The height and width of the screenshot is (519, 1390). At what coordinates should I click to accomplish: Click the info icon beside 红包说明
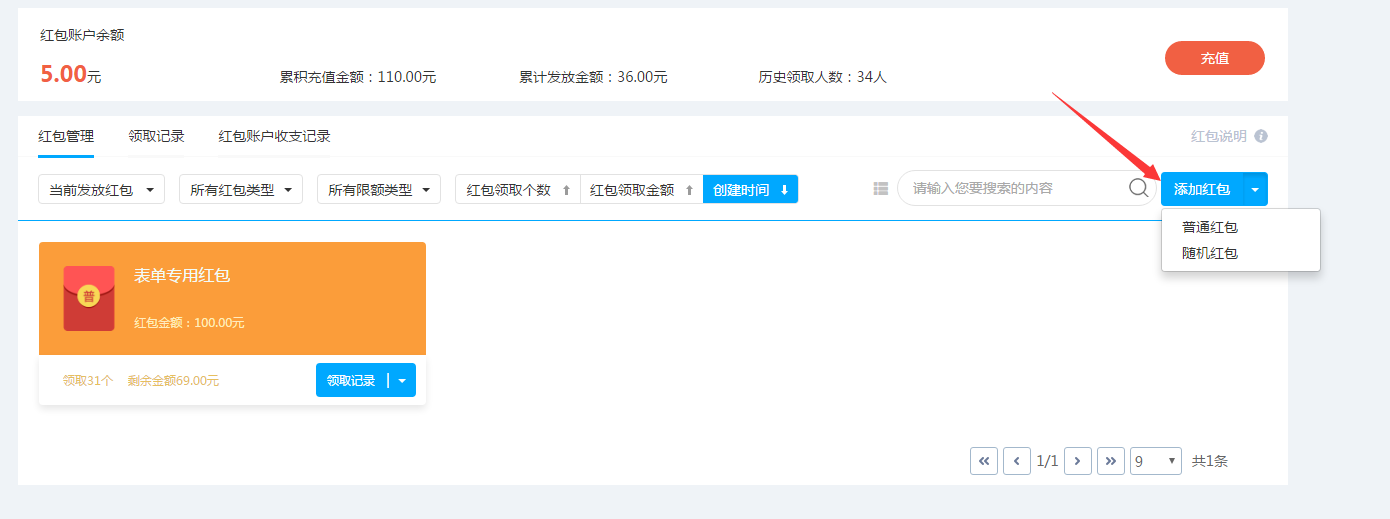click(x=1261, y=136)
